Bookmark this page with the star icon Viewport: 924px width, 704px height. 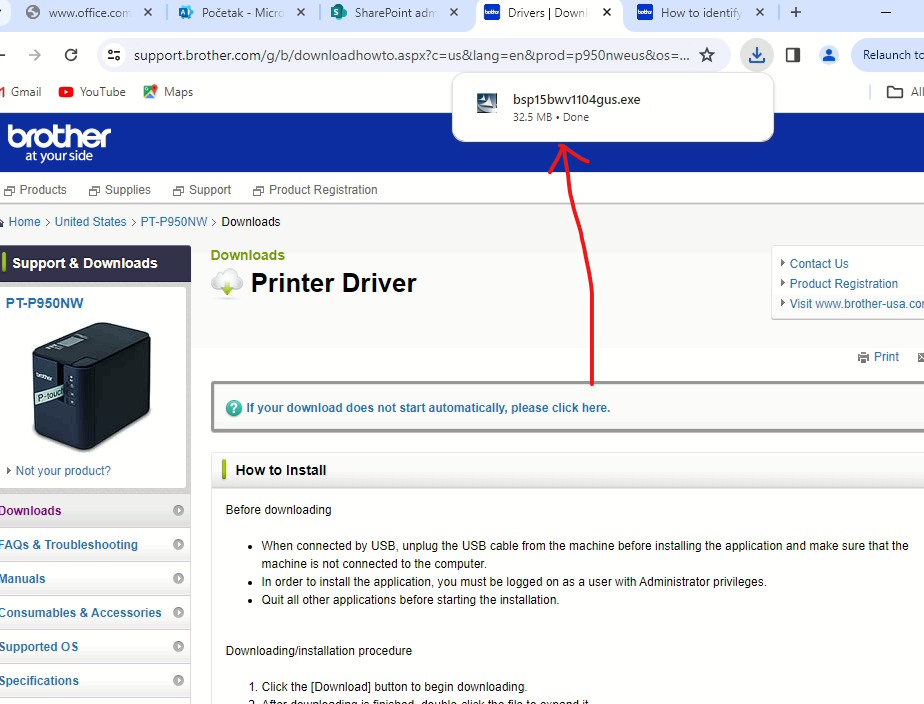pyautogui.click(x=707, y=55)
